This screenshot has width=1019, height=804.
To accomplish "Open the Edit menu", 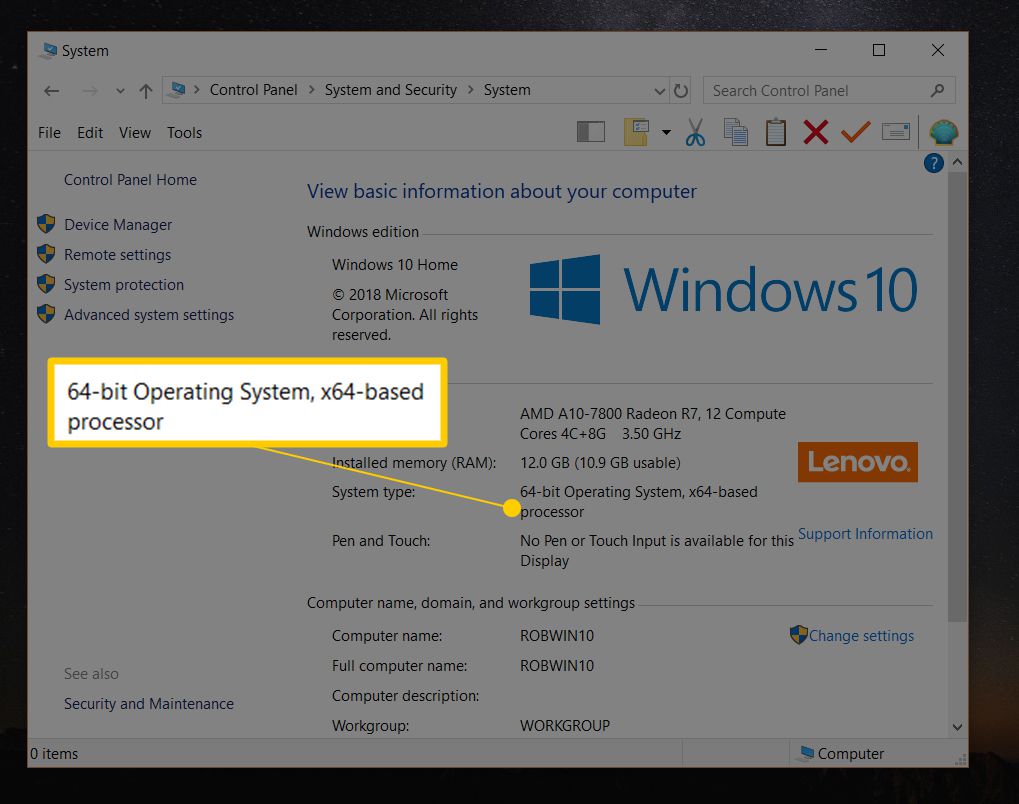I will [90, 133].
